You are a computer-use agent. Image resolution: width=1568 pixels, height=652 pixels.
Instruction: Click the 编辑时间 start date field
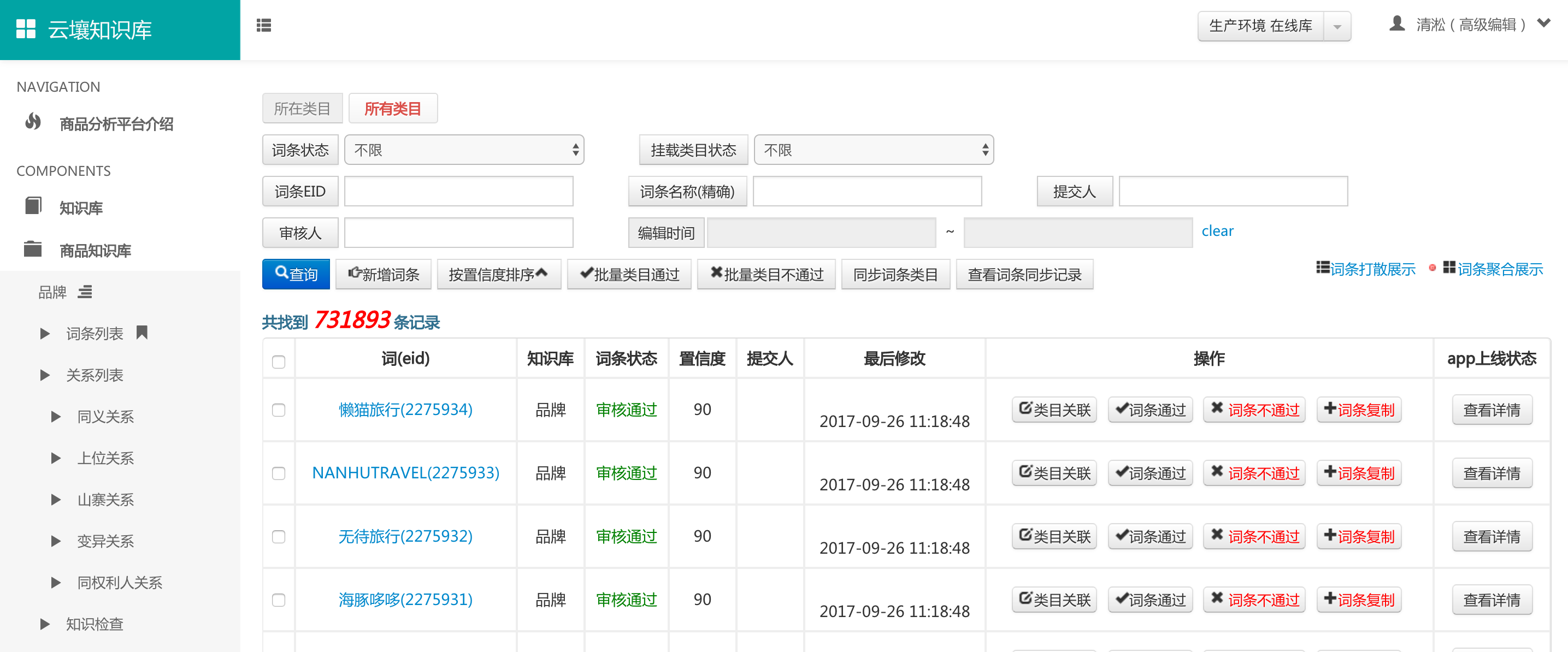click(x=821, y=232)
